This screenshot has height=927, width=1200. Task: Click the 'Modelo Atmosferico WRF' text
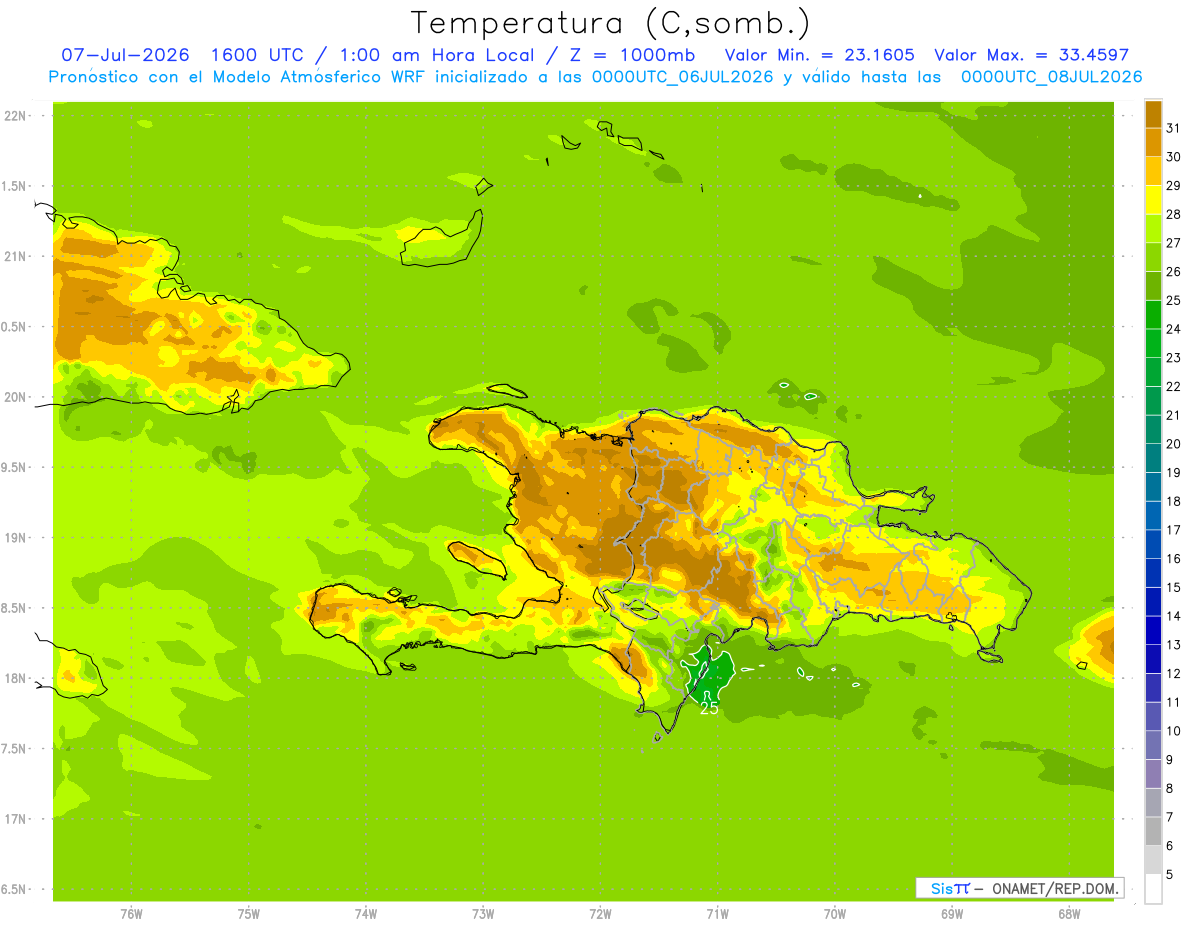click(x=320, y=77)
